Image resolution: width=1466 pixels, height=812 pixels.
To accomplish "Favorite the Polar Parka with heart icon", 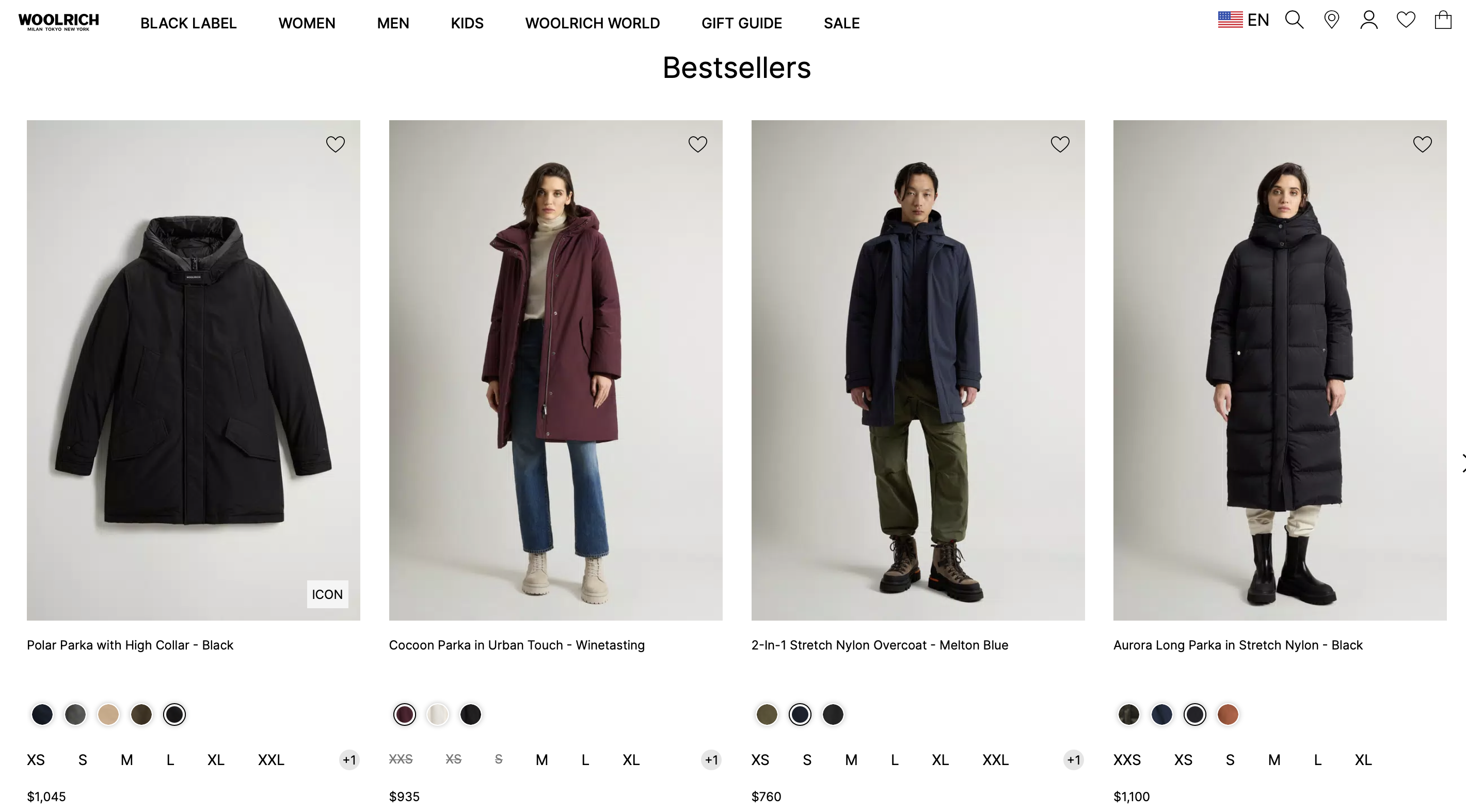I will pos(335,144).
